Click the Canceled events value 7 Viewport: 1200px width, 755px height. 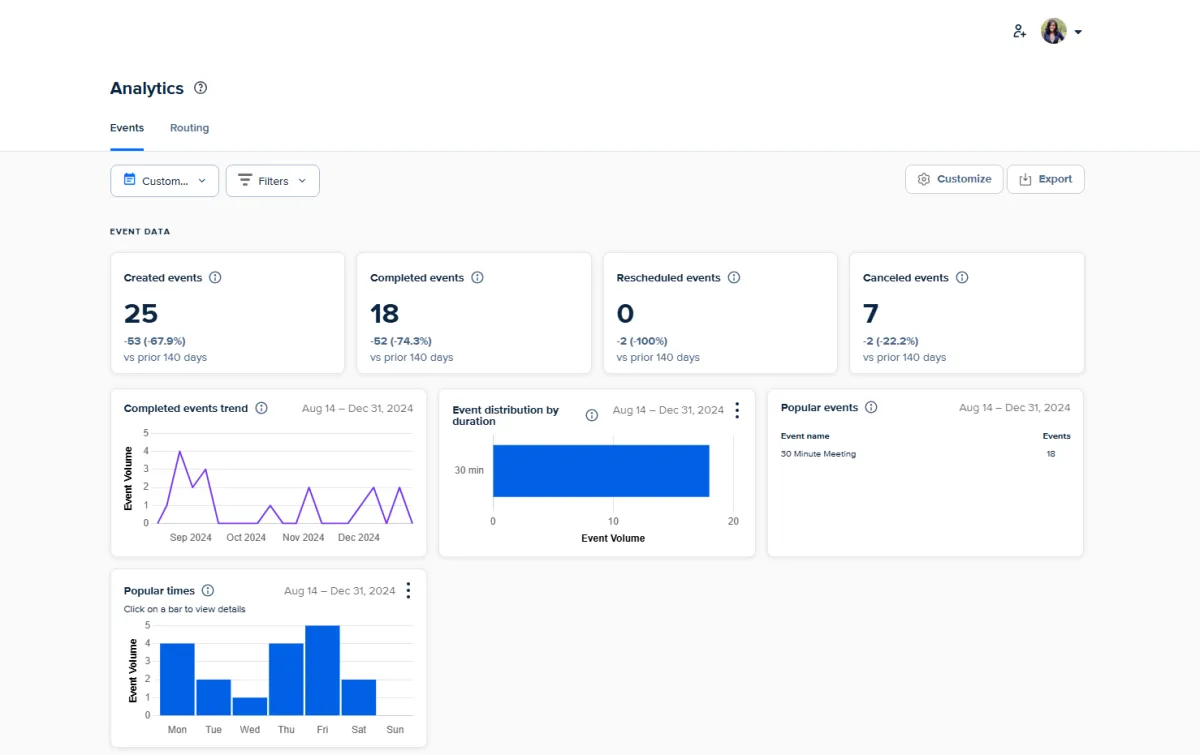[871, 313]
